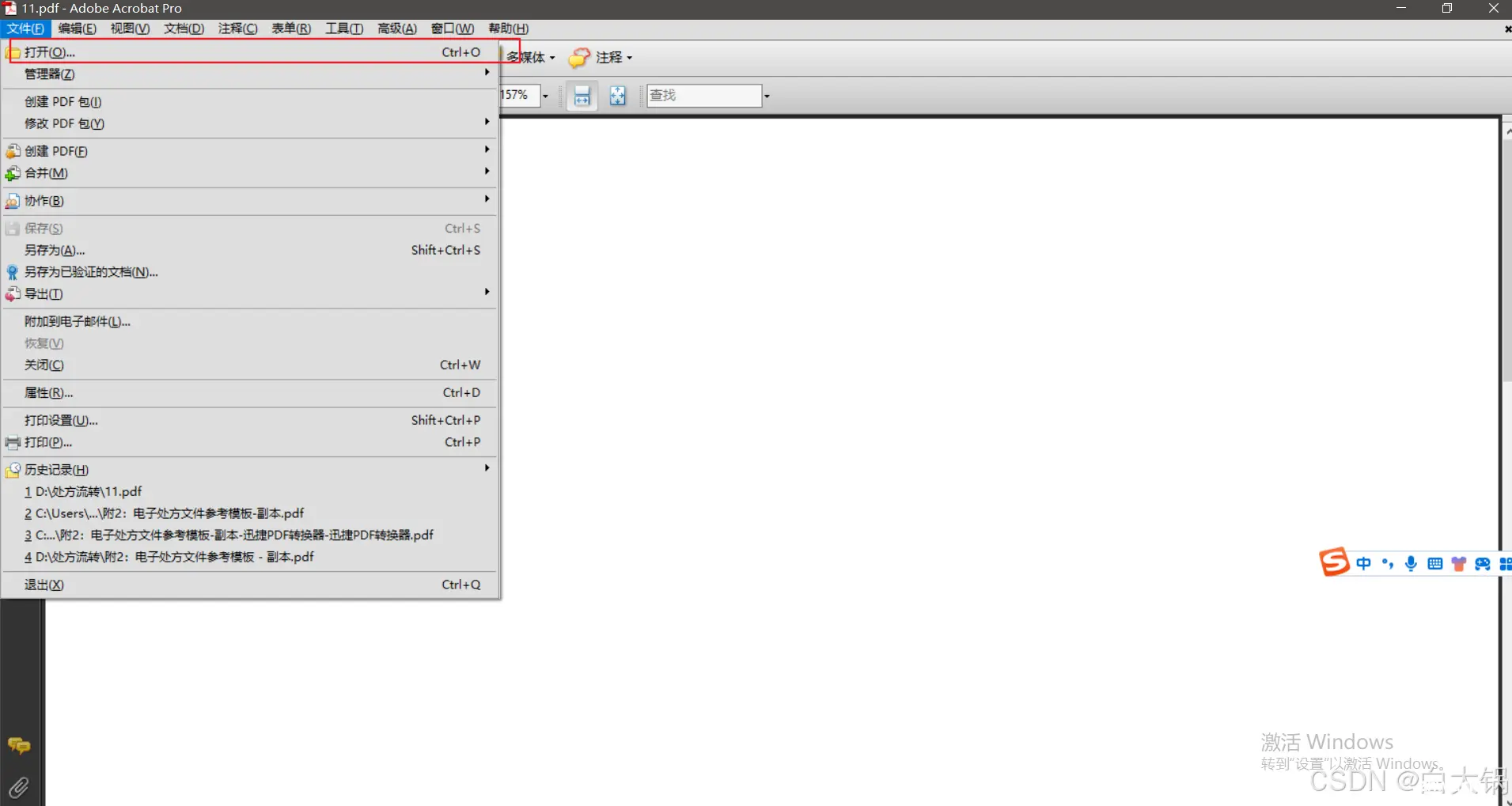This screenshot has width=1512, height=806.
Task: Click the fit width toolbar icon
Action: click(x=582, y=96)
